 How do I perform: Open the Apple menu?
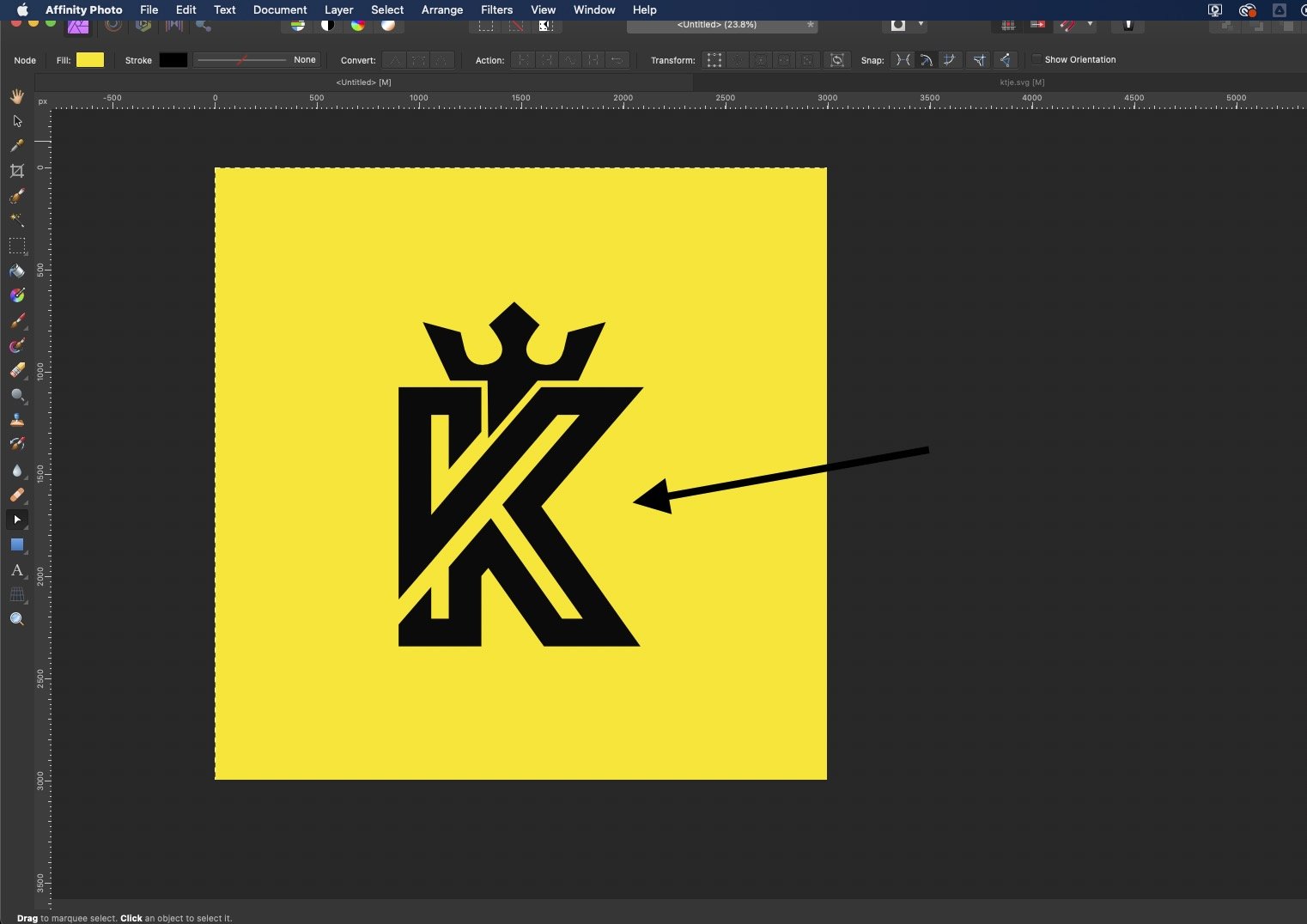pyautogui.click(x=23, y=9)
